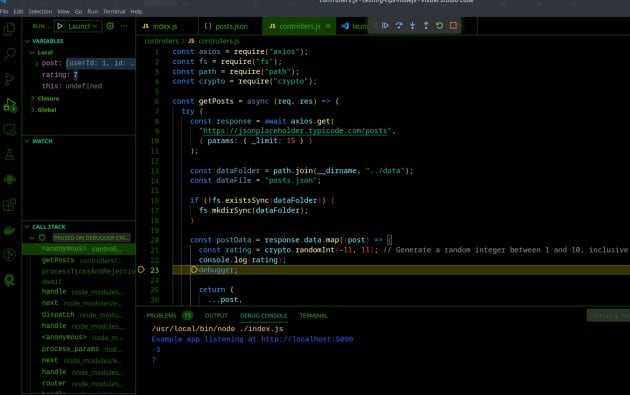Stop the debugging session
The image size is (630, 395).
click(453, 26)
